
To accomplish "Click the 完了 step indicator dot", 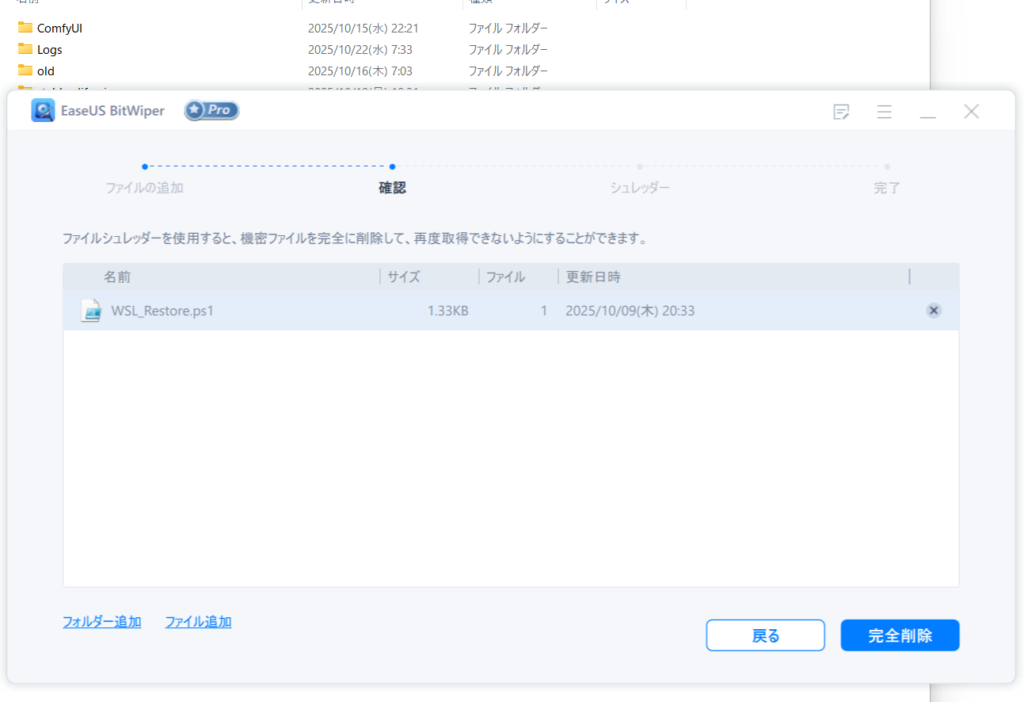I will pos(886,168).
